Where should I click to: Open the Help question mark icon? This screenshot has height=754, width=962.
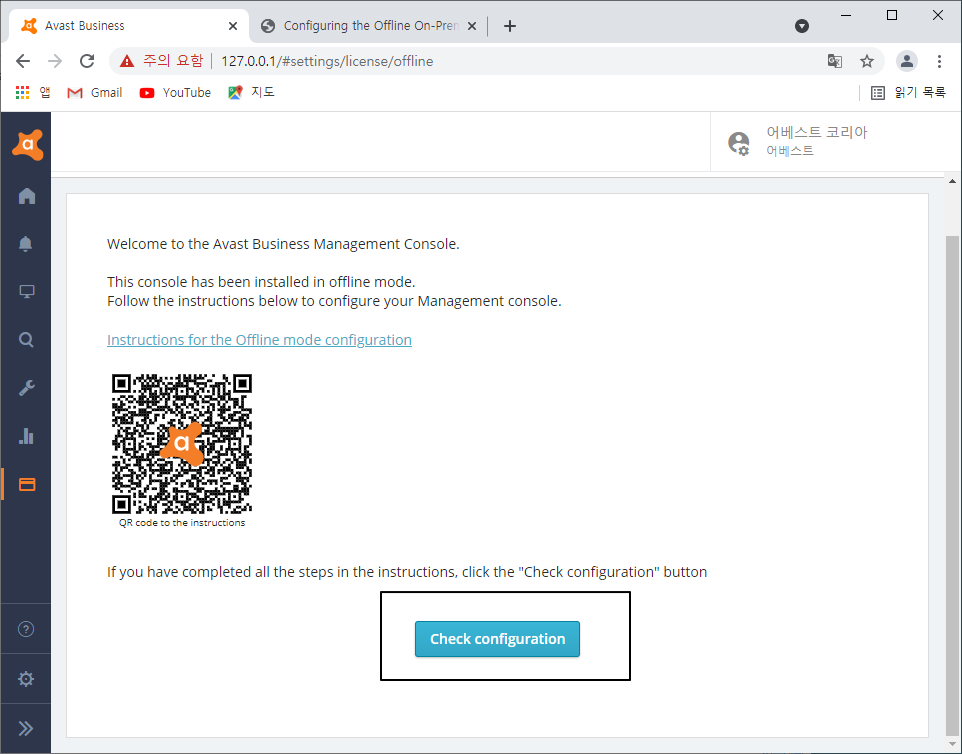coord(26,629)
